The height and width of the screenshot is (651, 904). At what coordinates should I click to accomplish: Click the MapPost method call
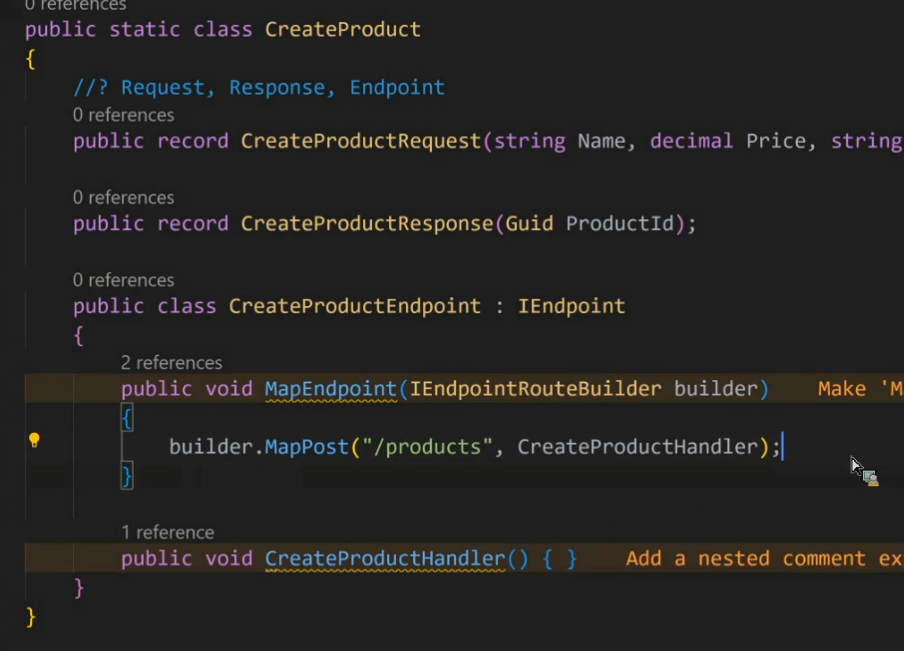(307, 447)
